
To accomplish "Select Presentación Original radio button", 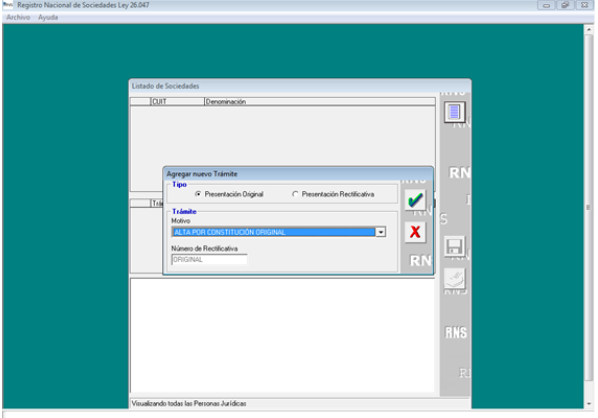I will (198, 194).
